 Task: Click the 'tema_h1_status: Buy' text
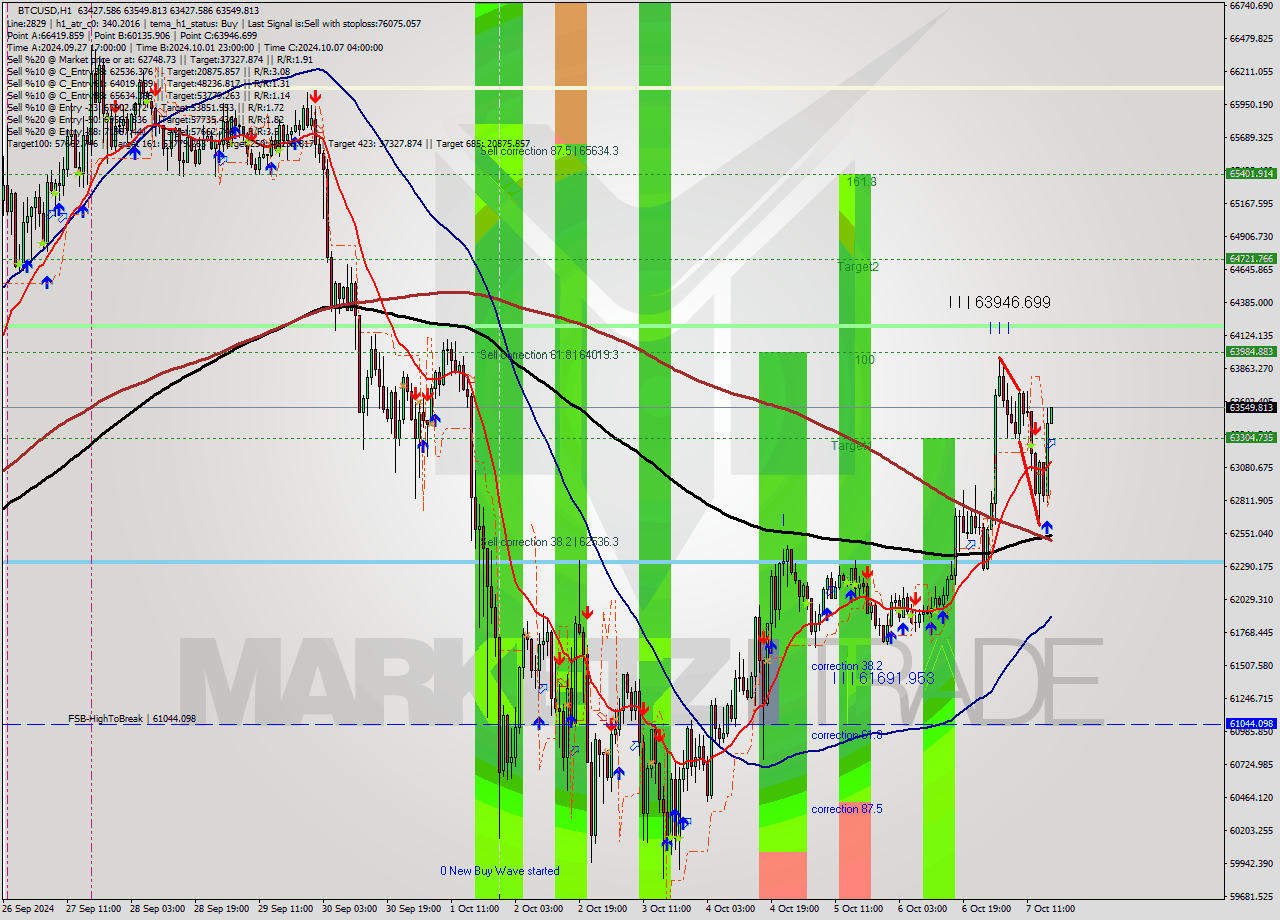click(x=195, y=23)
